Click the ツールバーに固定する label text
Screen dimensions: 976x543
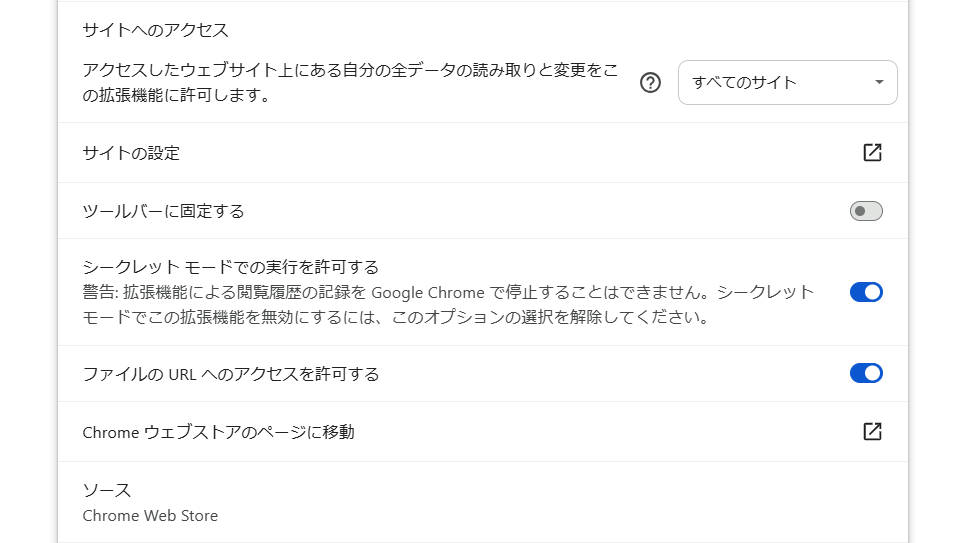click(x=163, y=211)
